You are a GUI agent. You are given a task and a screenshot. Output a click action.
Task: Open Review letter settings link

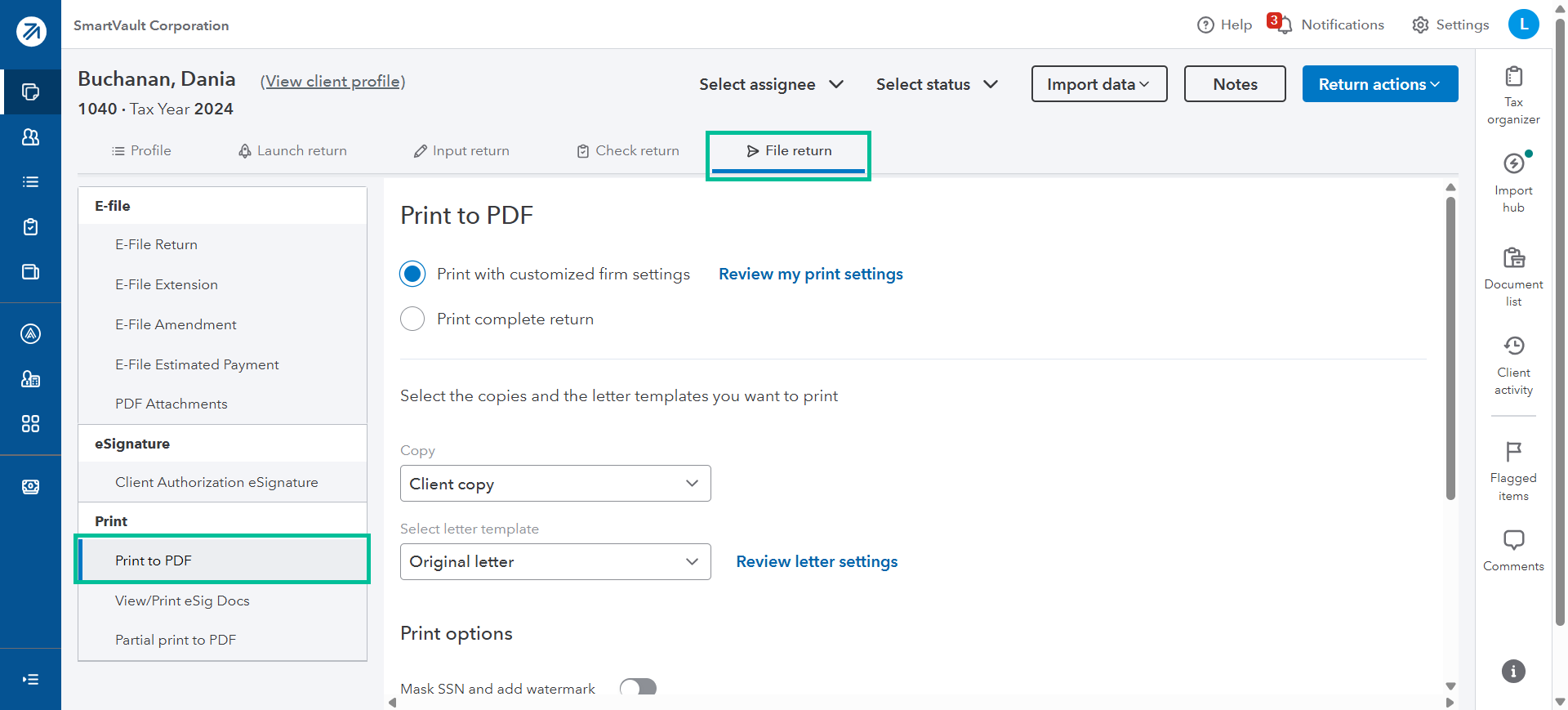tap(817, 561)
